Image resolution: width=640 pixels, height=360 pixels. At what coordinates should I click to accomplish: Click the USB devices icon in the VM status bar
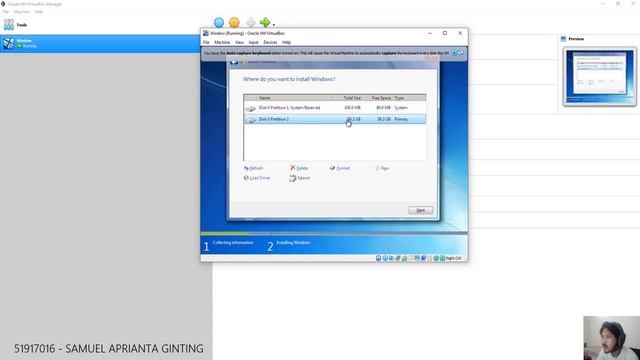coord(404,258)
